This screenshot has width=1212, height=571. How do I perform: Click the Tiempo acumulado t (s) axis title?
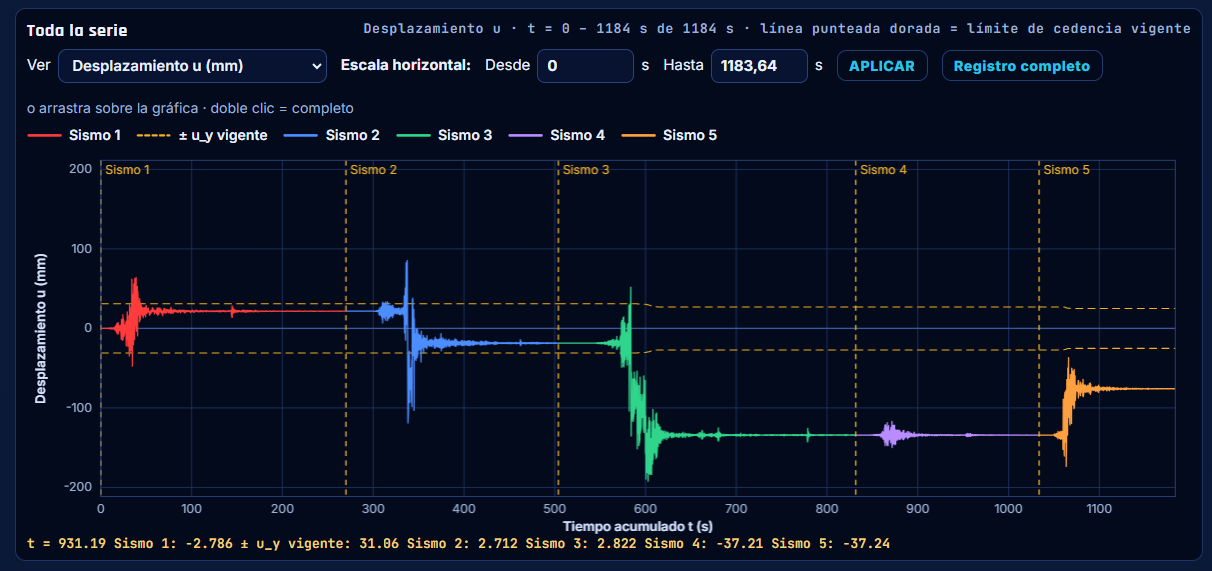click(637, 526)
